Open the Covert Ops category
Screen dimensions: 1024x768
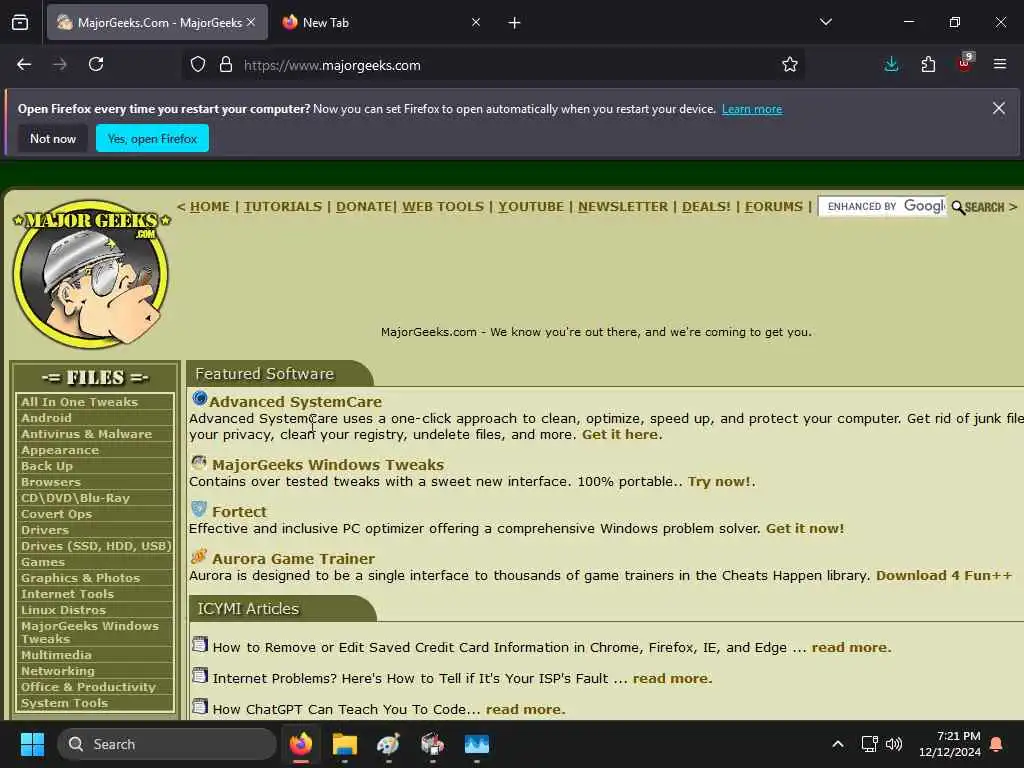point(56,514)
